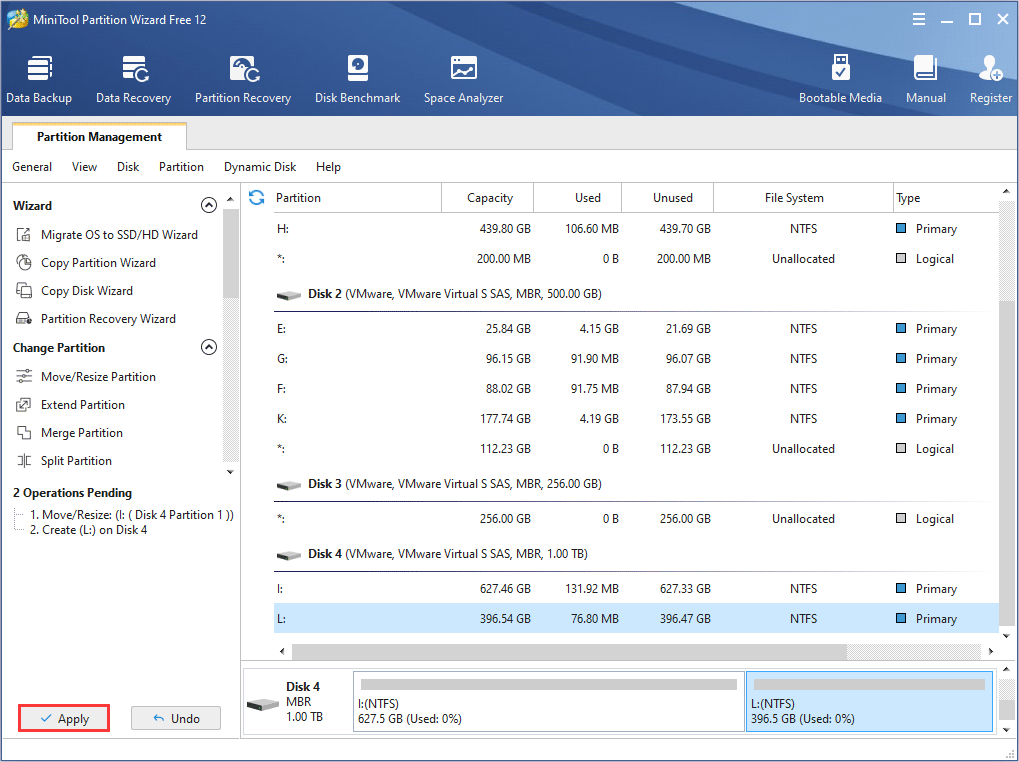1019x762 pixels.
Task: Select the K: partition row
Action: (x=636, y=418)
